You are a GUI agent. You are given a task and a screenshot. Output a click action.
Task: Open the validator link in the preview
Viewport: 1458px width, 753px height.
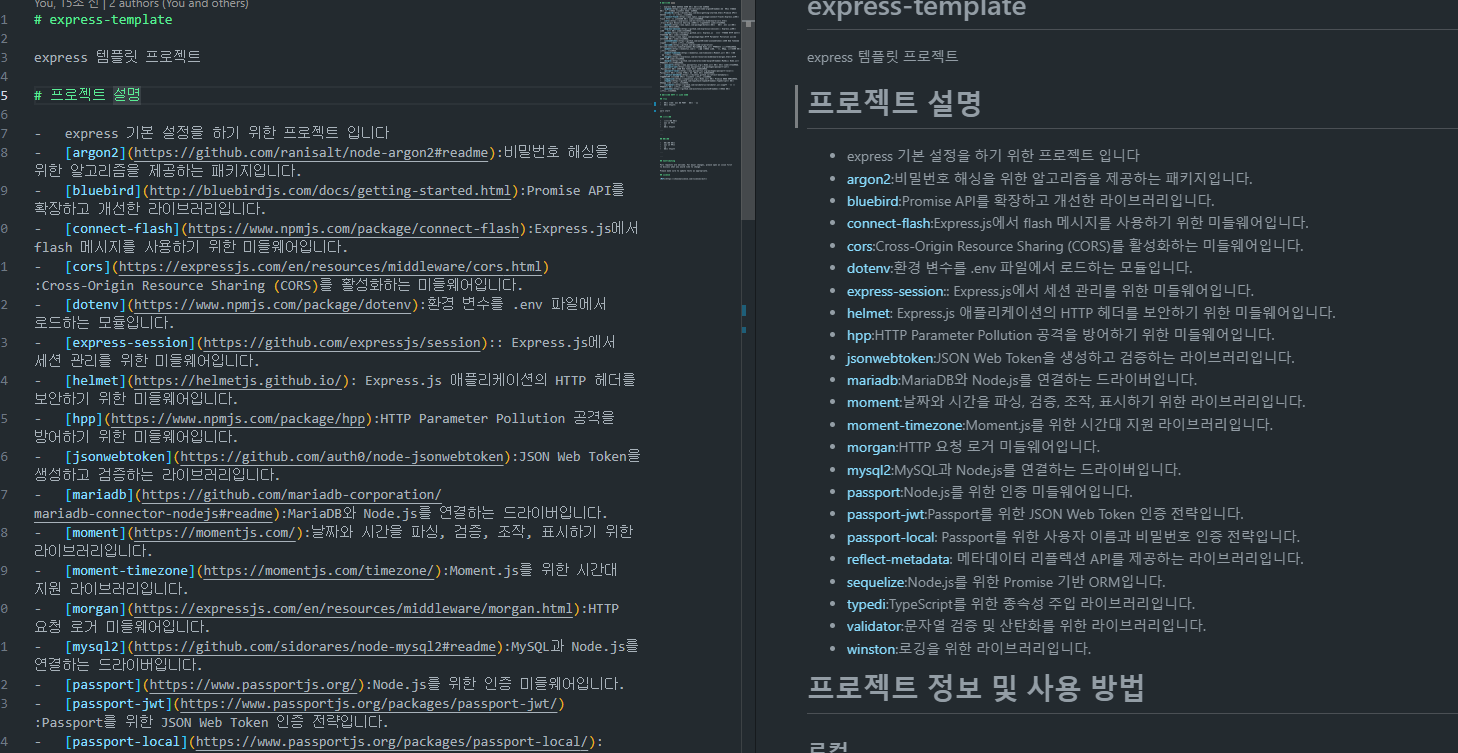pos(874,626)
